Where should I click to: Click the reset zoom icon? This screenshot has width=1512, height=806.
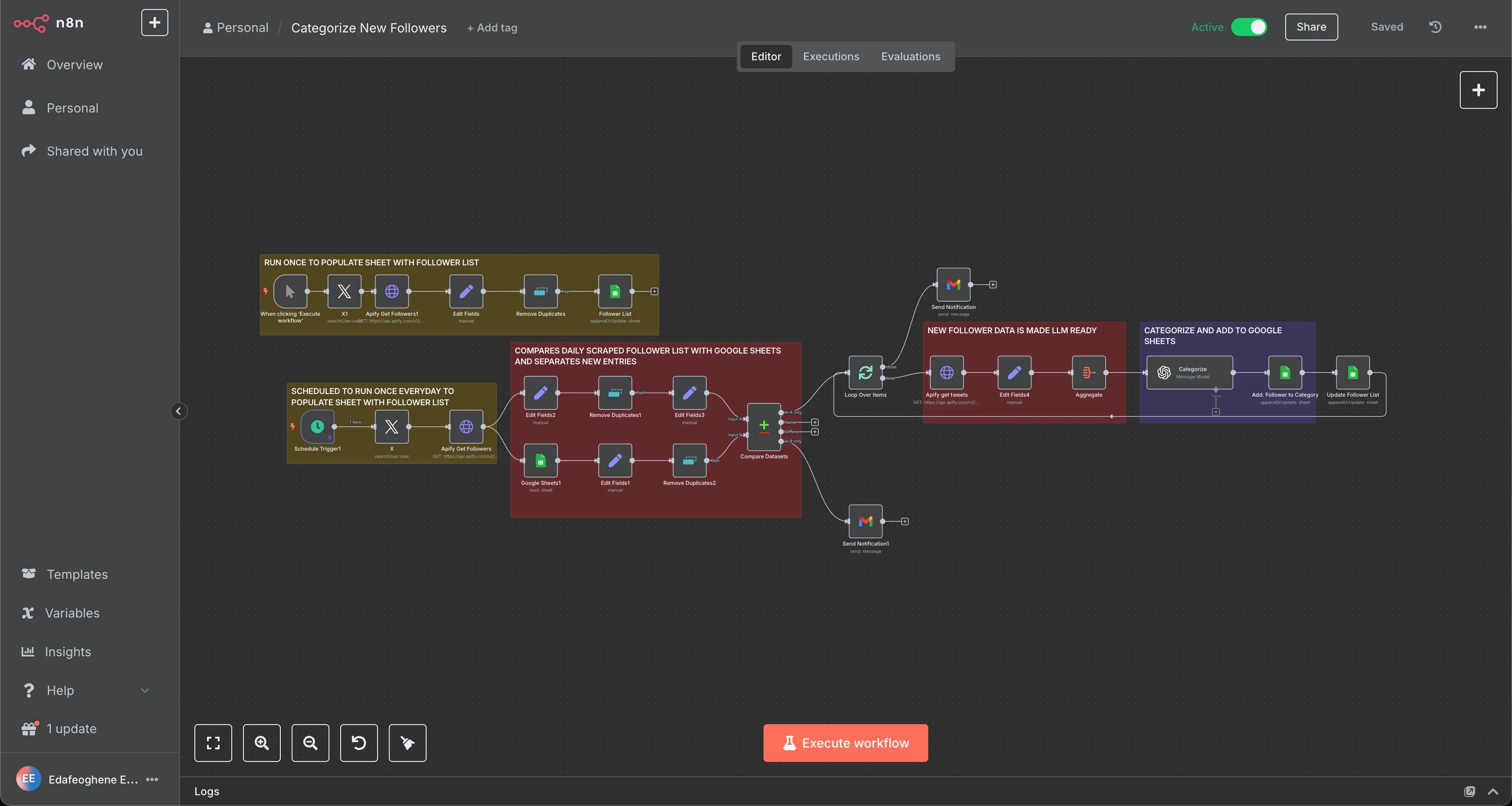[359, 743]
